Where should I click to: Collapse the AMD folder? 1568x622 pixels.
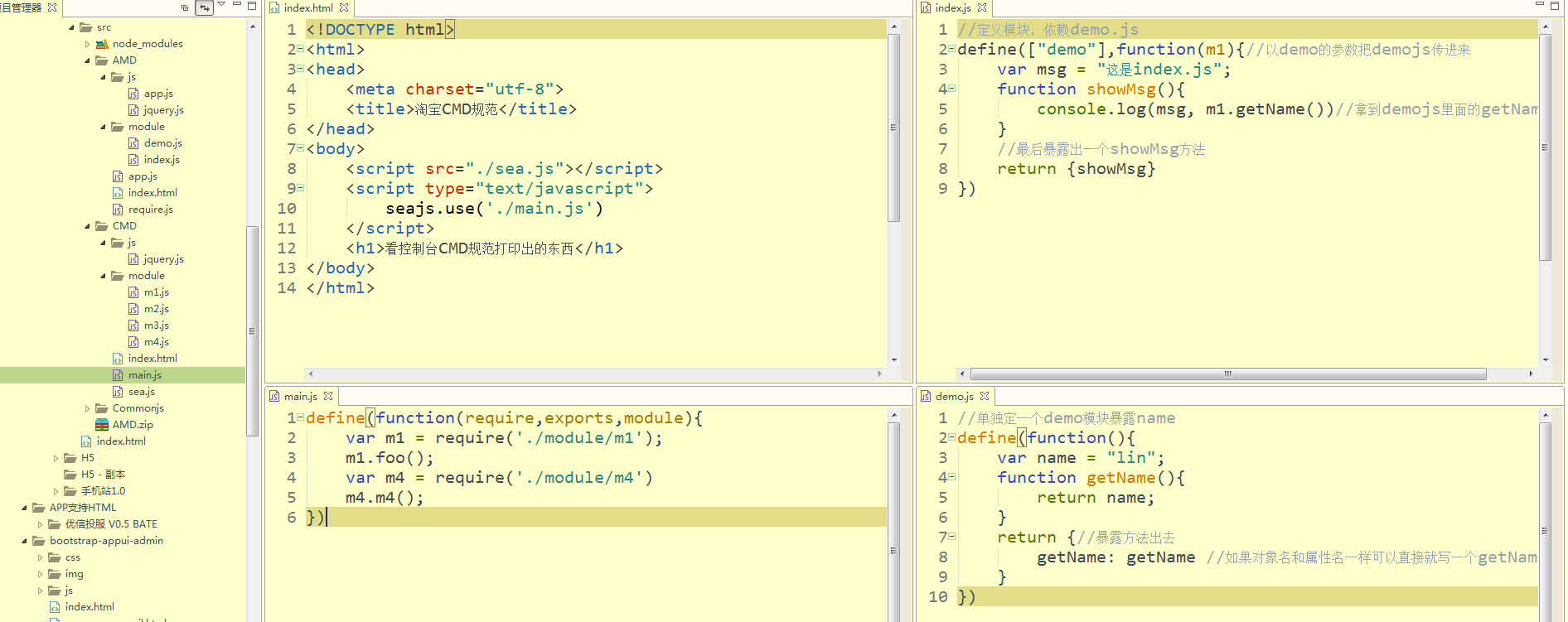pyautogui.click(x=87, y=60)
